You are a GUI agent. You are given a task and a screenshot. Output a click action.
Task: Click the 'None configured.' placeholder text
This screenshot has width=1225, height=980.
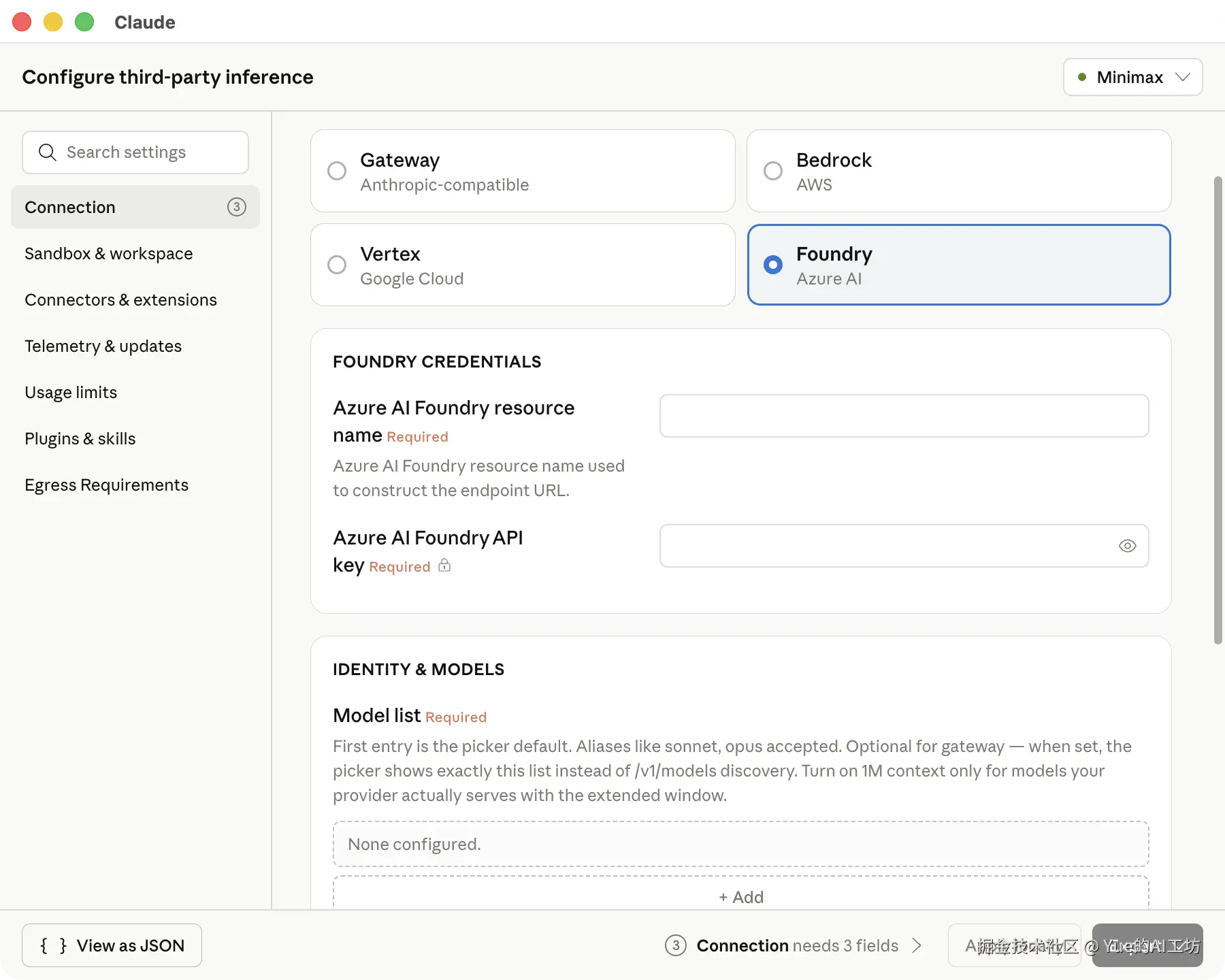tap(414, 844)
